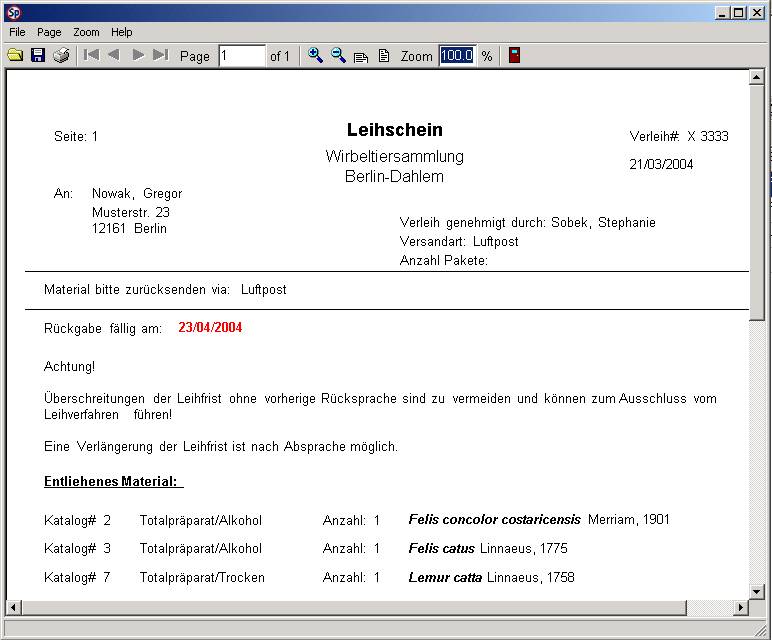
Task: Close the preview window
Action: click(x=757, y=13)
